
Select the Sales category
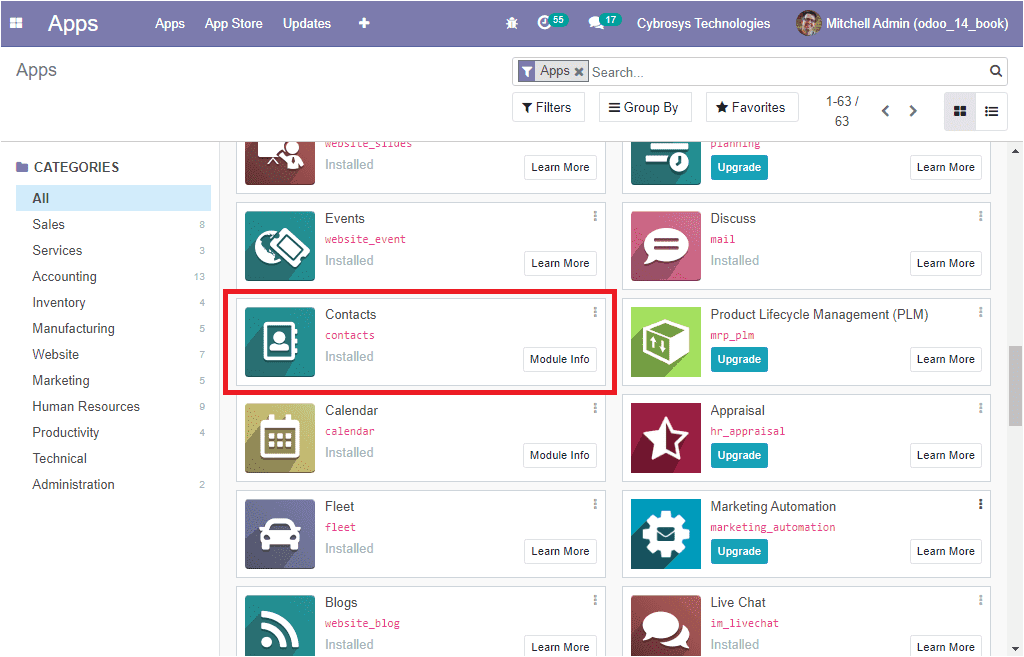tap(113, 224)
